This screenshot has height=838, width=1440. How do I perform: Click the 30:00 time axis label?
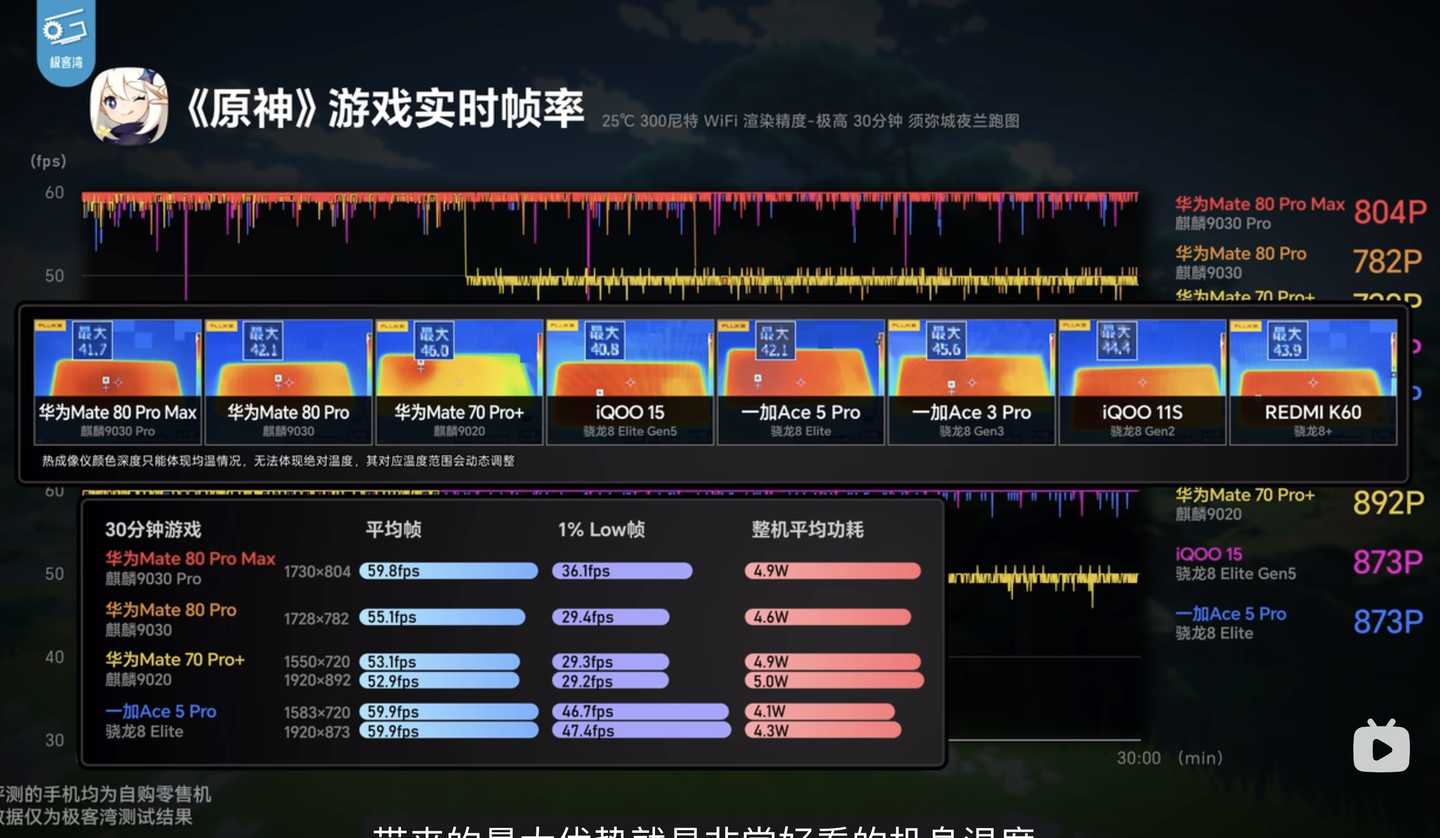(x=1139, y=758)
